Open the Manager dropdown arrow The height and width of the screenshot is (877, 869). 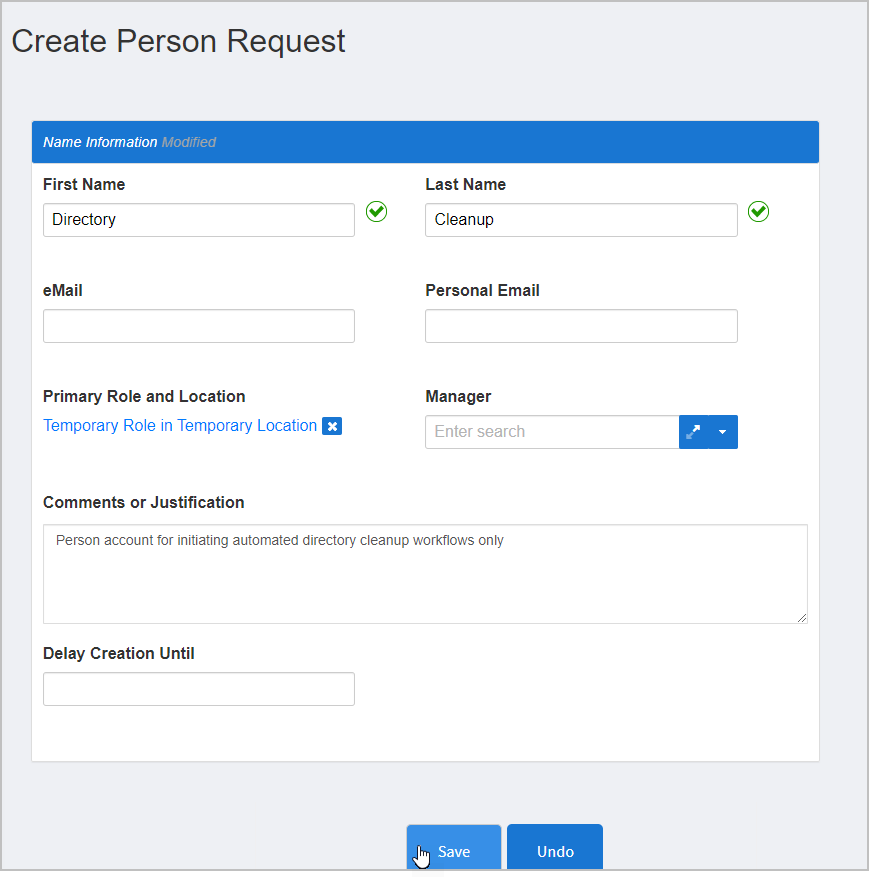point(723,432)
